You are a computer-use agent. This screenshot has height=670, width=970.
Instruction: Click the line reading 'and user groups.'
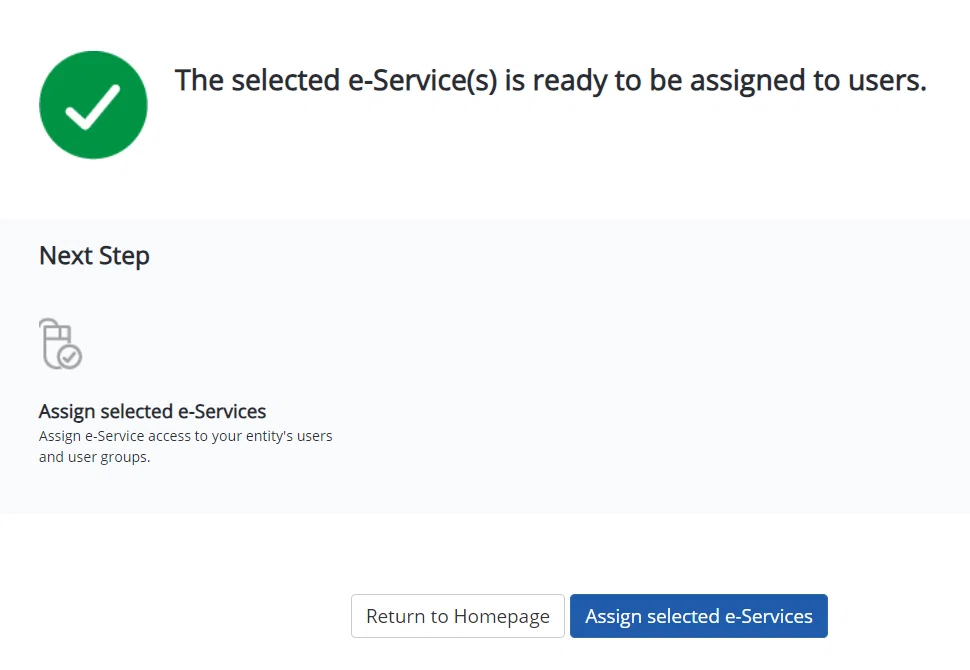coord(95,457)
